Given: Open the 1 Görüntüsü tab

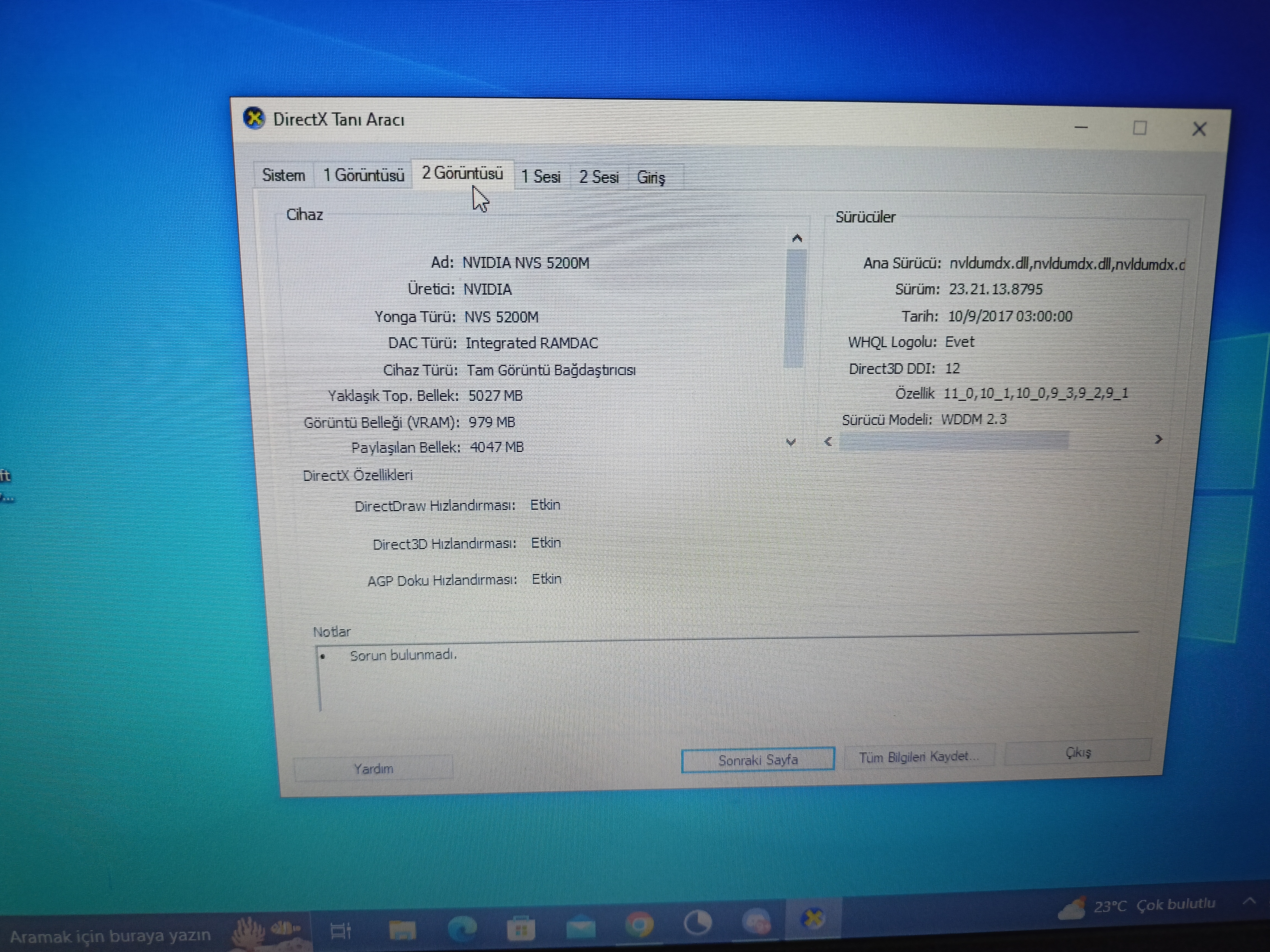Looking at the screenshot, I should pos(363,175).
